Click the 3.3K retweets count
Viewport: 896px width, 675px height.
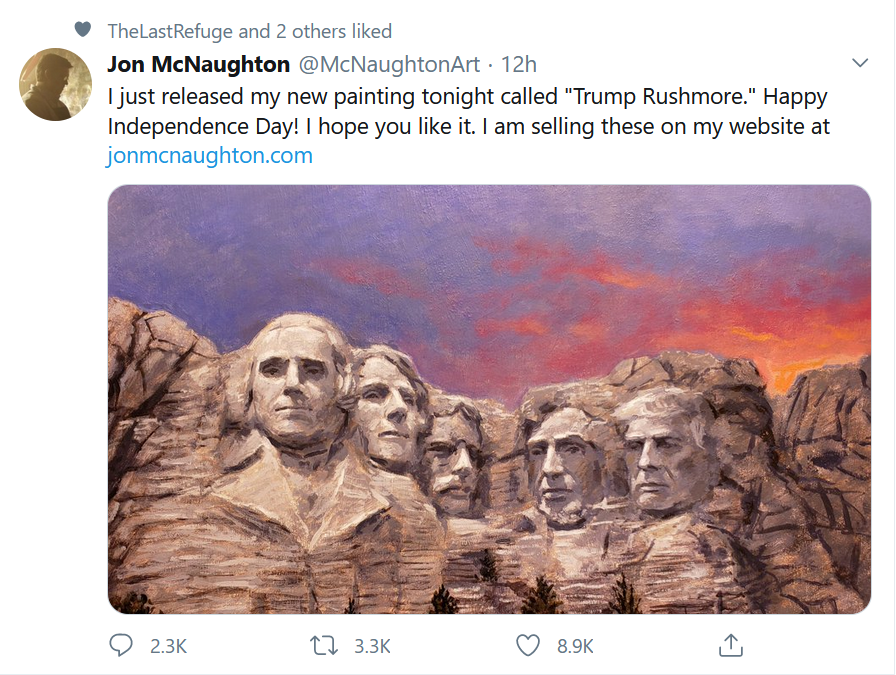372,647
